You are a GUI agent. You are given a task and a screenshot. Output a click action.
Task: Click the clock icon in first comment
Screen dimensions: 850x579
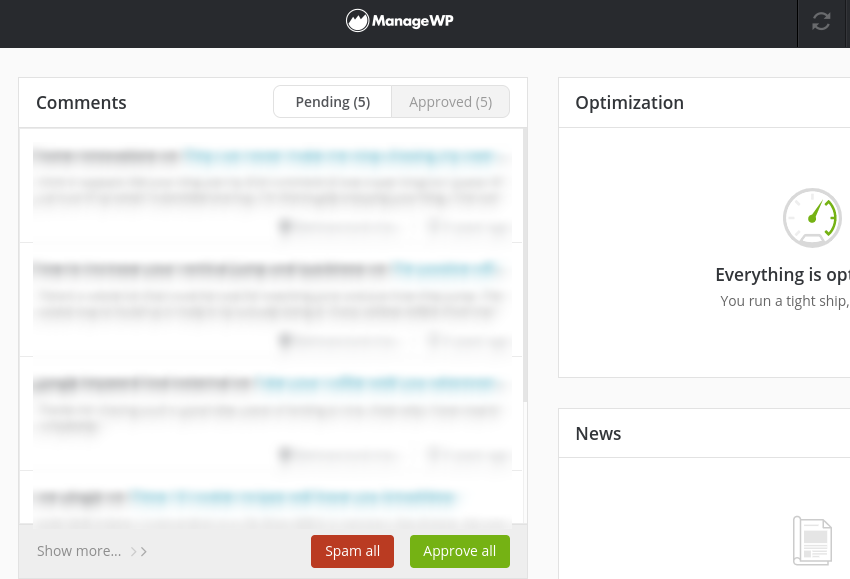(434, 227)
